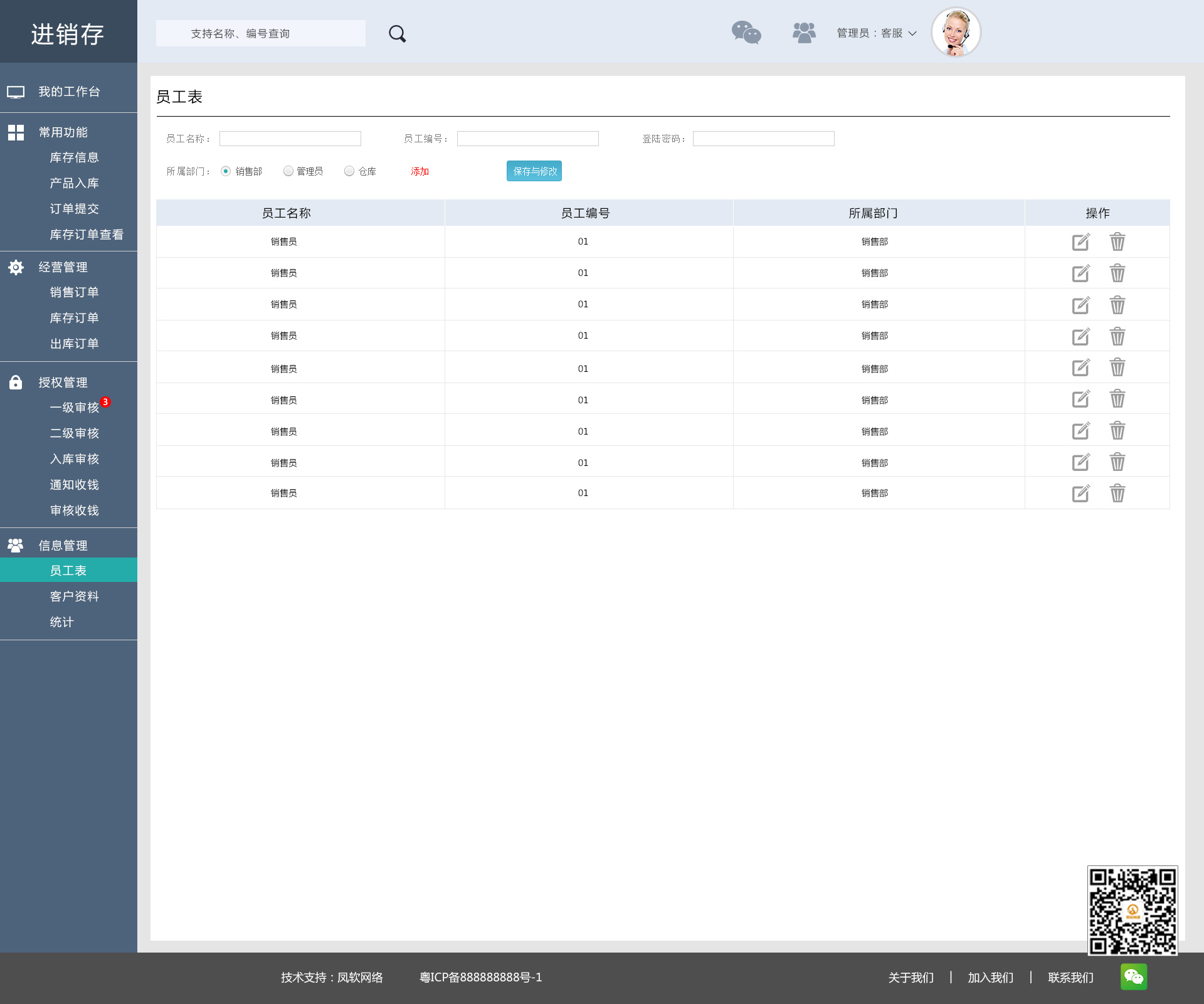Open the WeChat chat icon in header
The image size is (1204, 1004).
click(746, 33)
